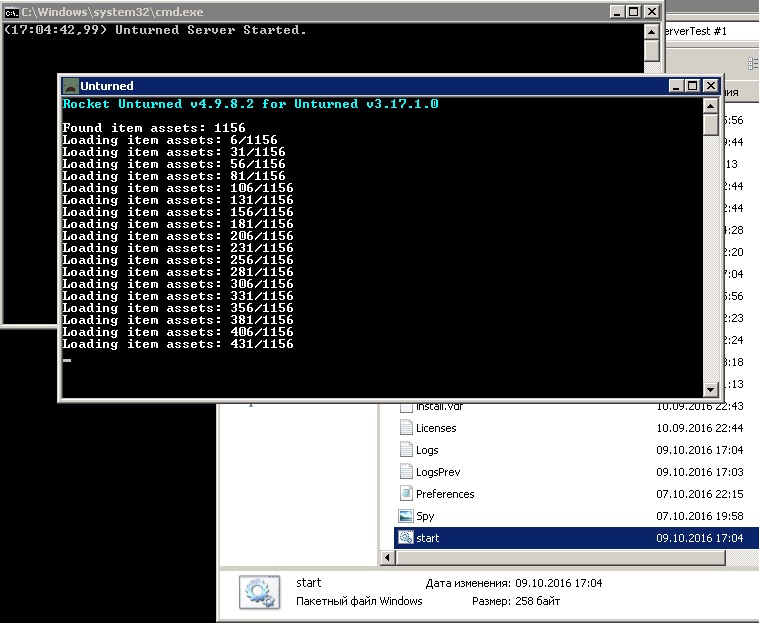Click the LogsPrev file name

[x=438, y=472]
